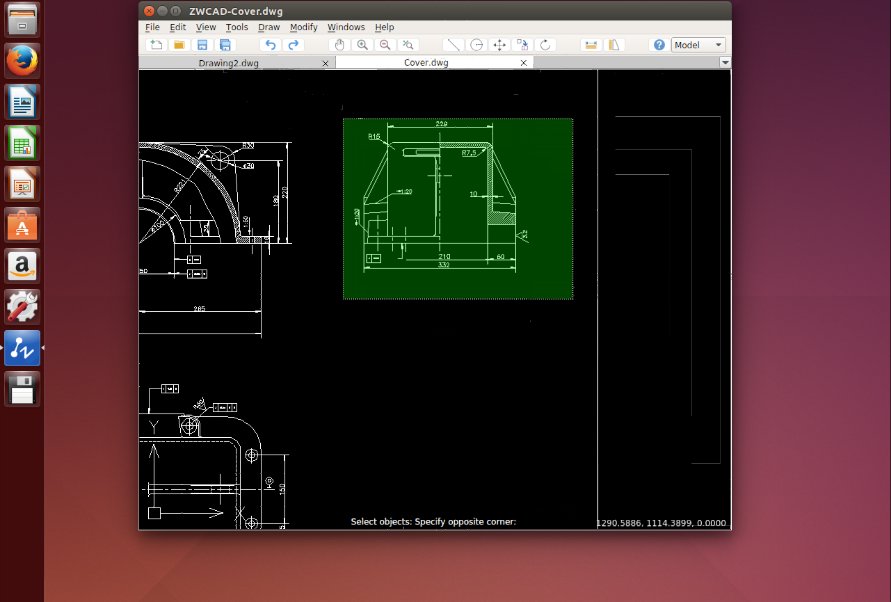Open the Files manager from the dock

[22, 19]
